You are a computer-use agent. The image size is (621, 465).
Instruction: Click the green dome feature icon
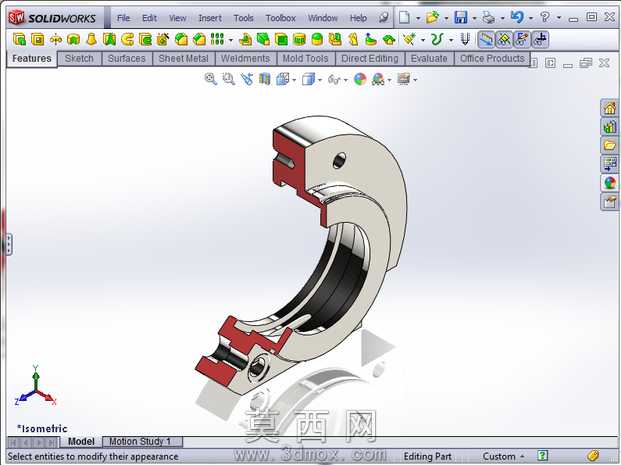coord(317,40)
